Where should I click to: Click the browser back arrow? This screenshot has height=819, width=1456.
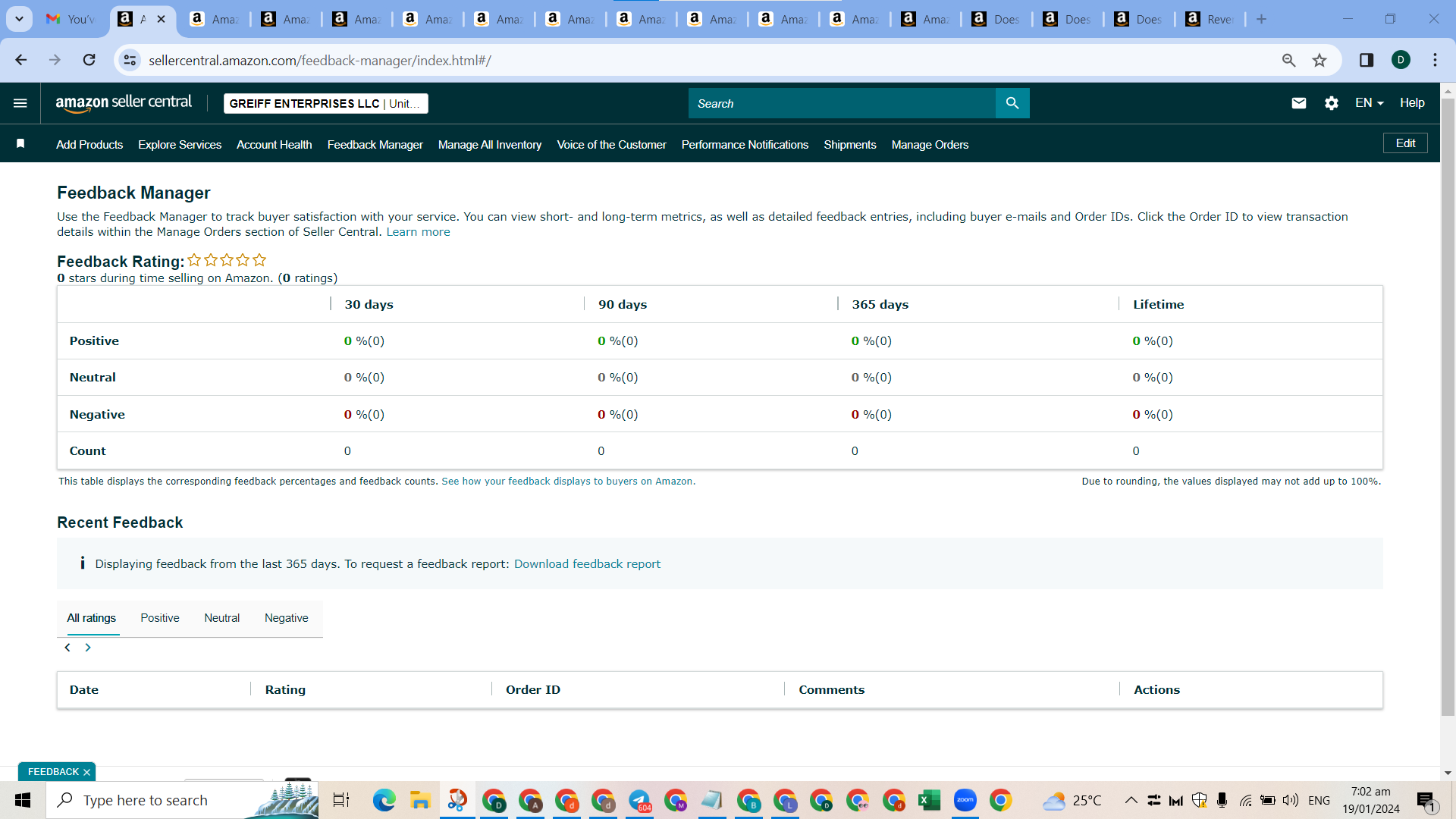[21, 60]
